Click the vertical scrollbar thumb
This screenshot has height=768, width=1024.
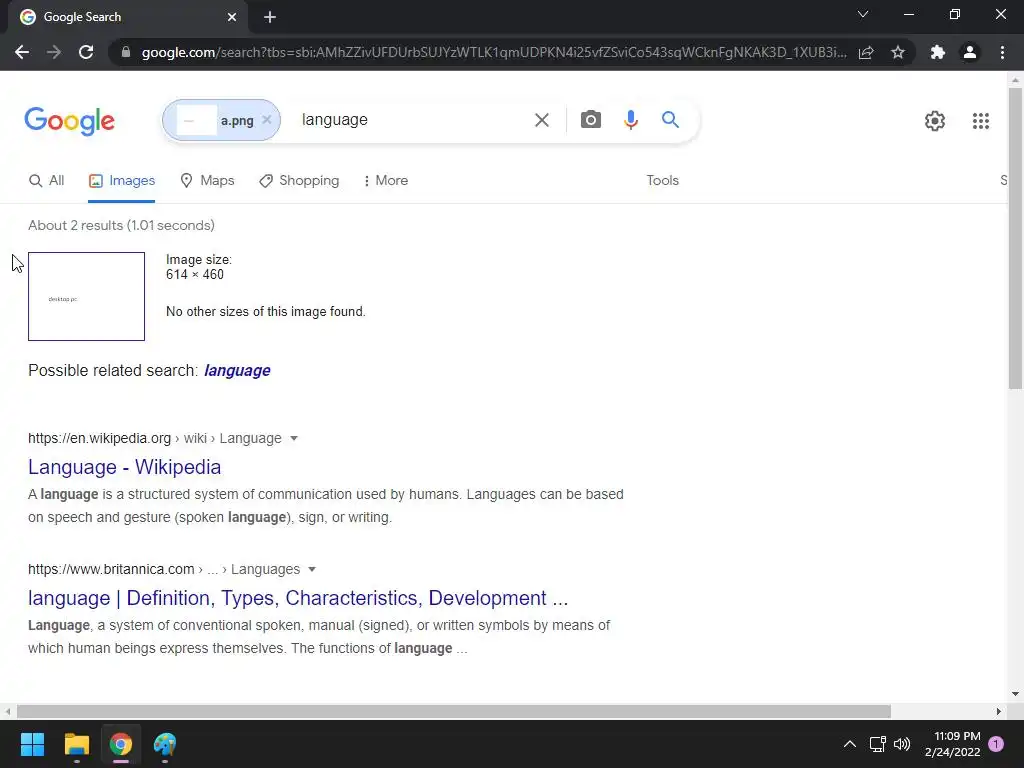(x=1015, y=238)
